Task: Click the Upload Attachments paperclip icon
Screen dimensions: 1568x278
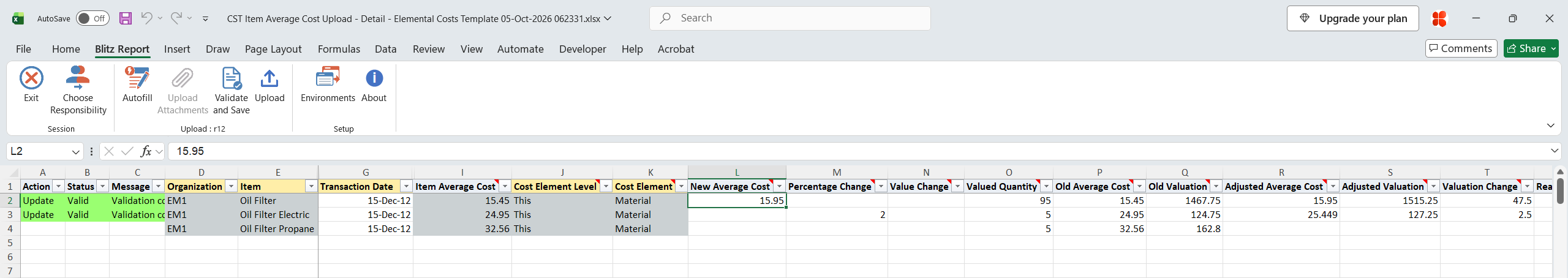Action: tap(183, 78)
